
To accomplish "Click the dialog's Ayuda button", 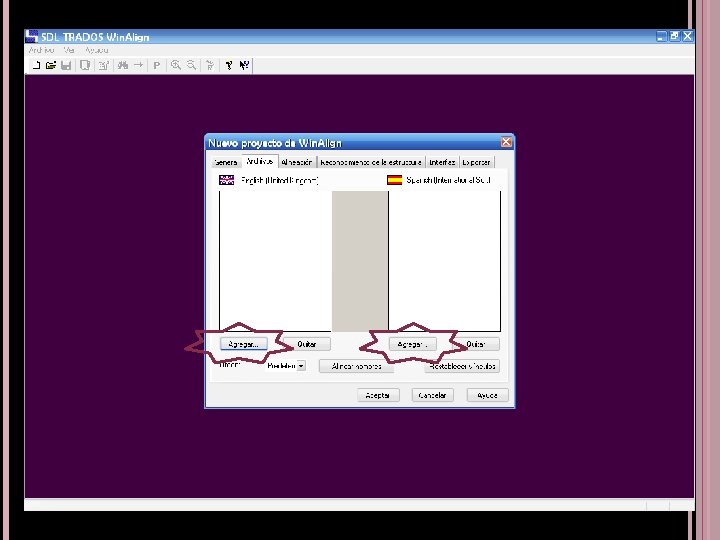I will [487, 395].
